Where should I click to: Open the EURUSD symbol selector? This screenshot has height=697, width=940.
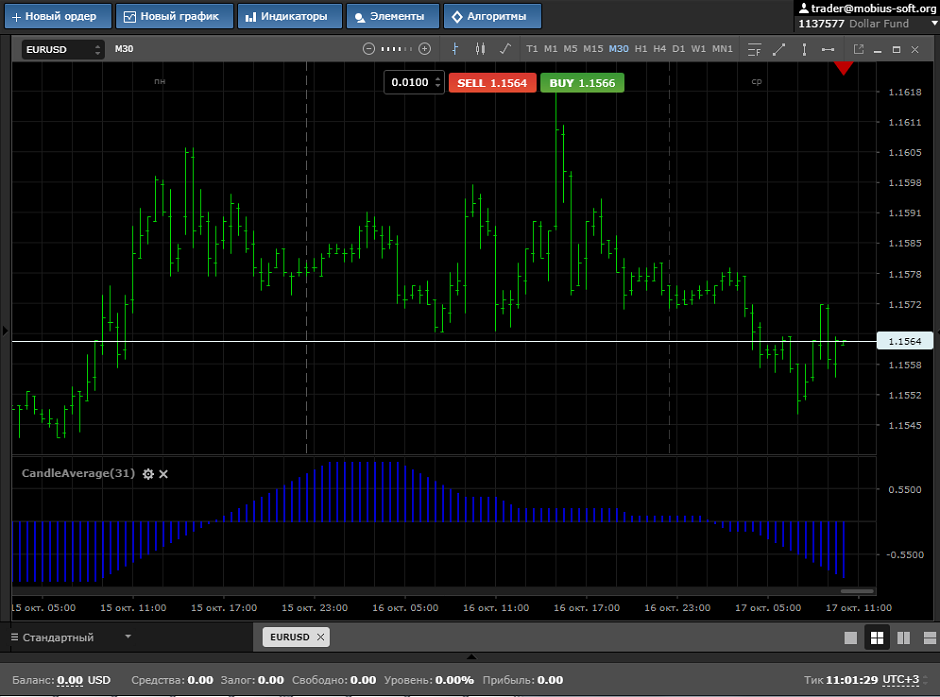click(x=63, y=49)
